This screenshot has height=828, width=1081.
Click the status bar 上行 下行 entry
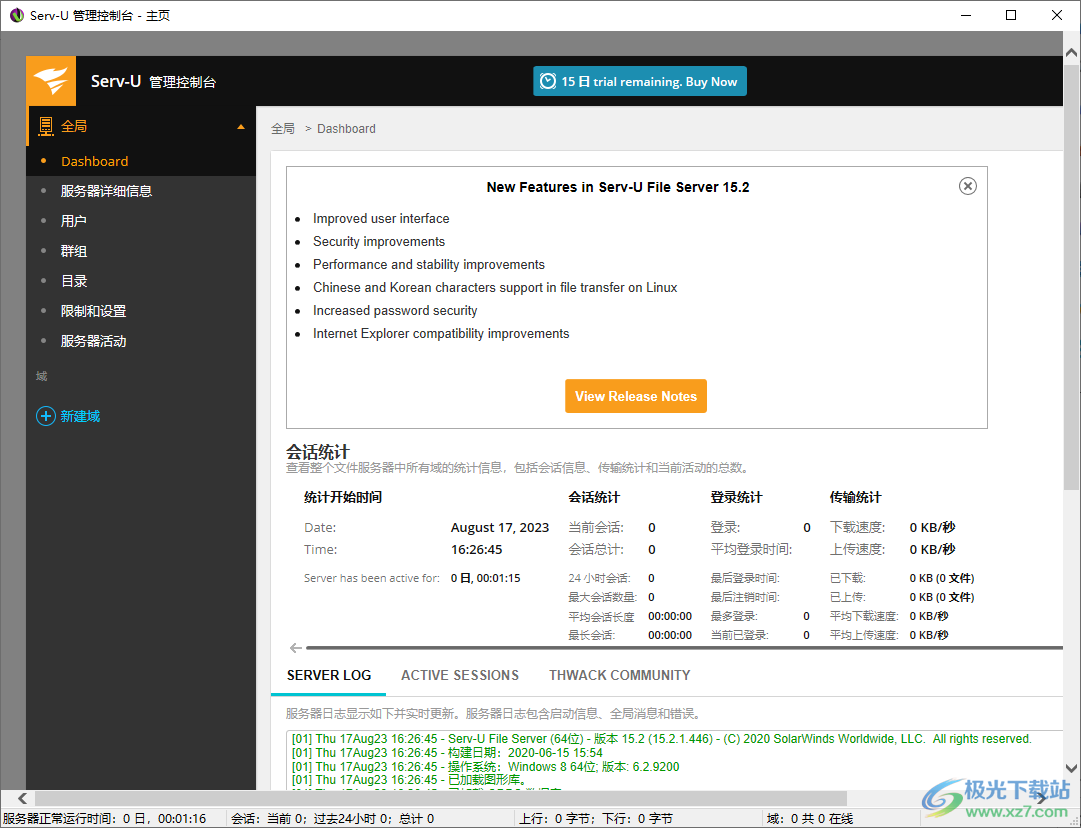(596, 819)
